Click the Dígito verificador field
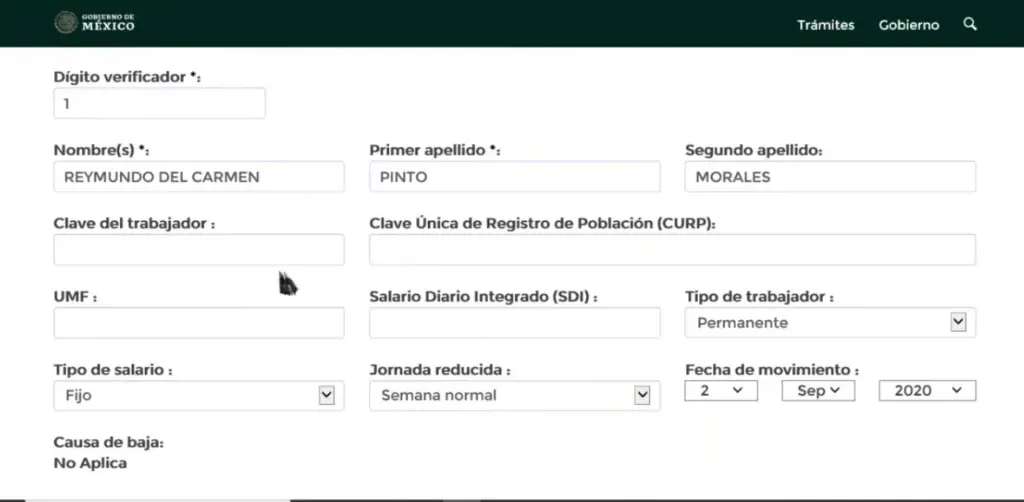 (x=159, y=103)
